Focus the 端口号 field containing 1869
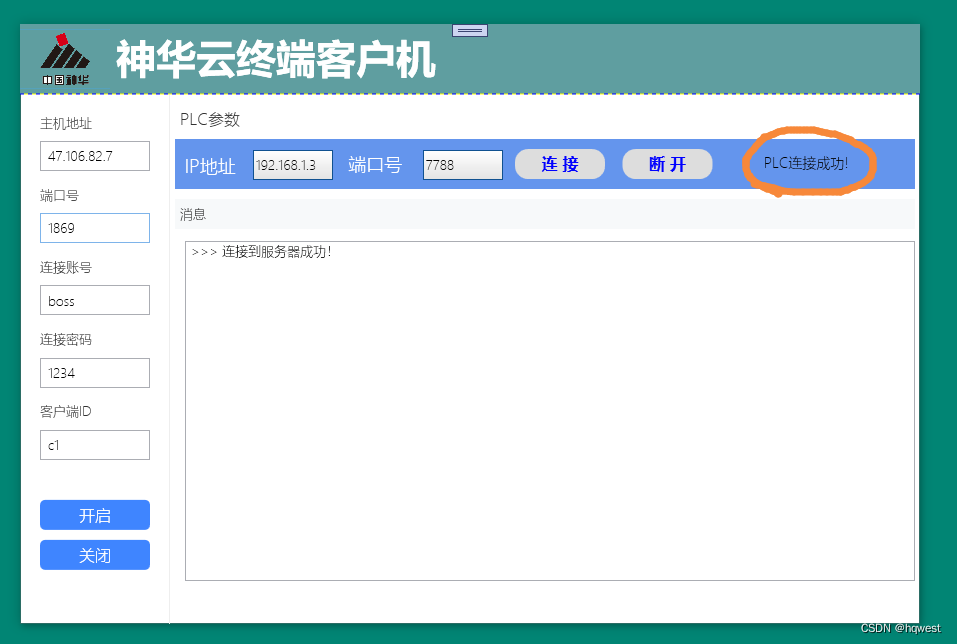Image resolution: width=957 pixels, height=644 pixels. click(95, 228)
